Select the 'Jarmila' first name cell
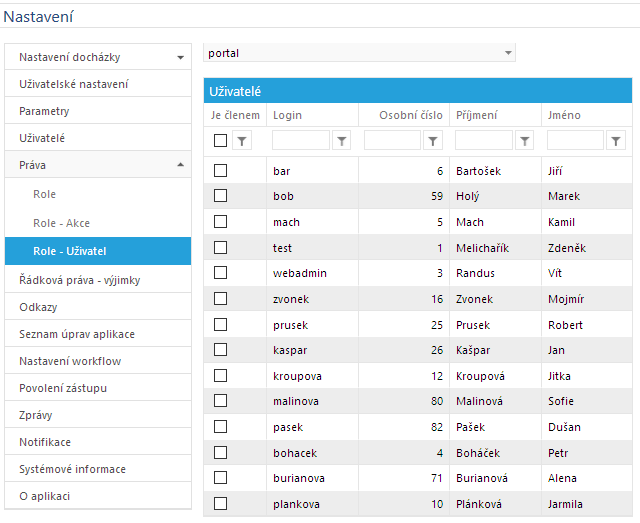 coord(587,504)
